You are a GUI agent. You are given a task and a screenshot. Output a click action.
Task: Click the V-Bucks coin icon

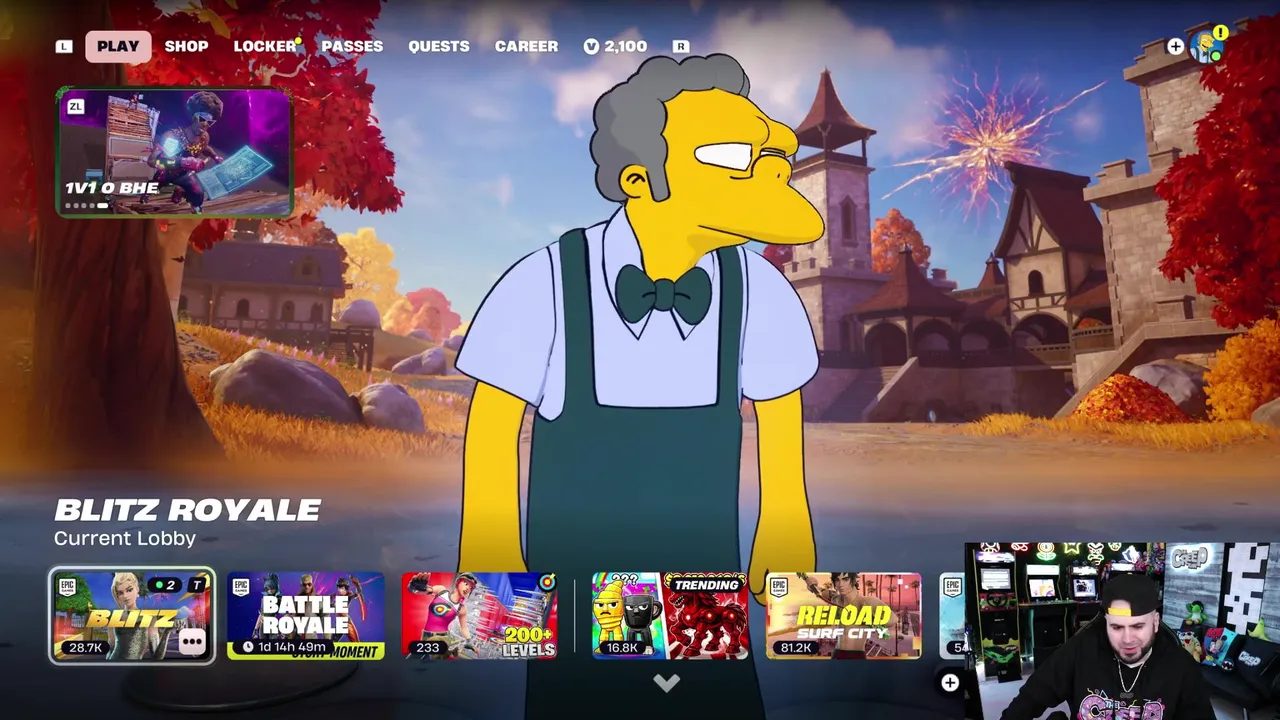click(591, 46)
